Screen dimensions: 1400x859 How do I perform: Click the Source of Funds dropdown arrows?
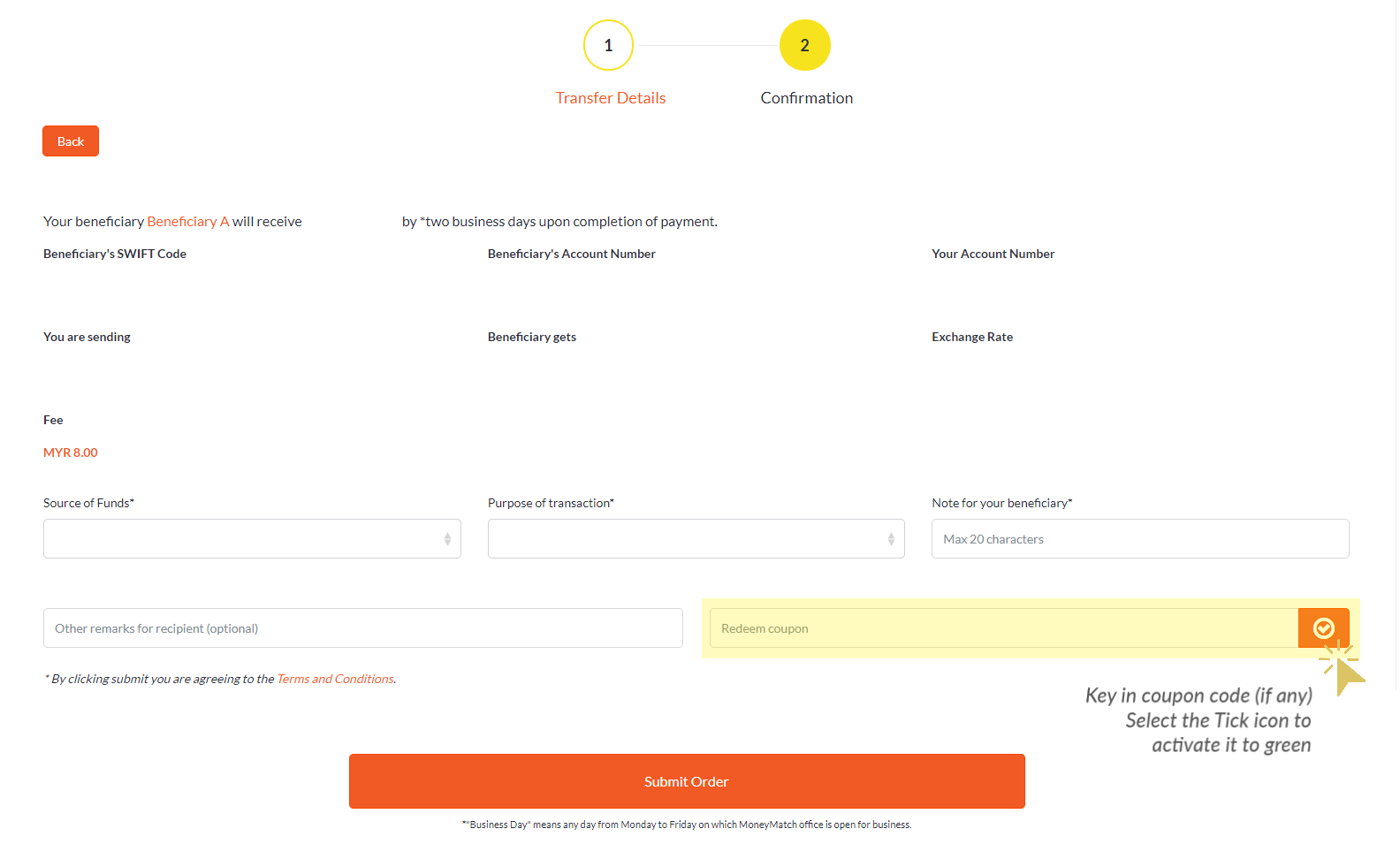(x=447, y=539)
